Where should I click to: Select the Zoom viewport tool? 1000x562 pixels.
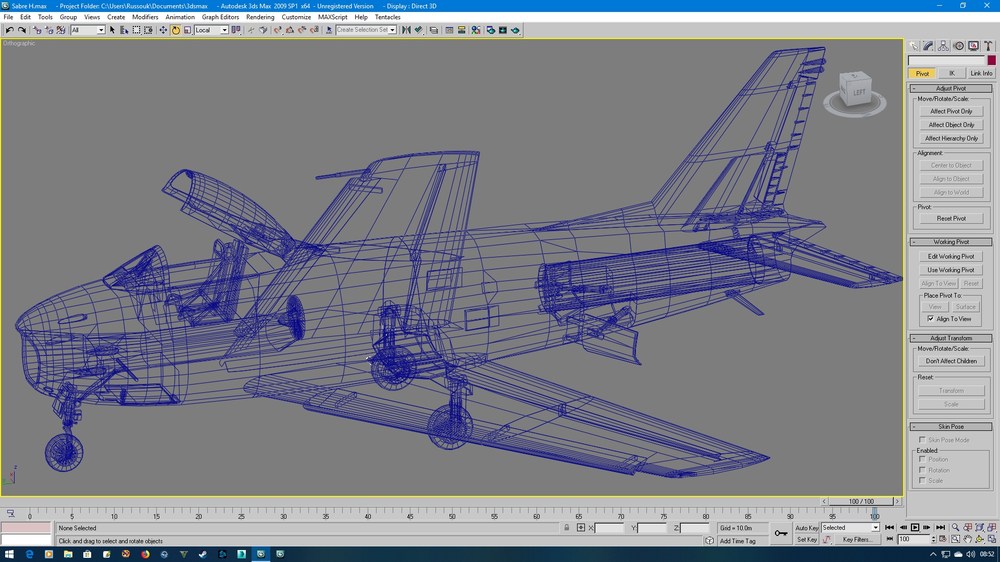pyautogui.click(x=955, y=528)
